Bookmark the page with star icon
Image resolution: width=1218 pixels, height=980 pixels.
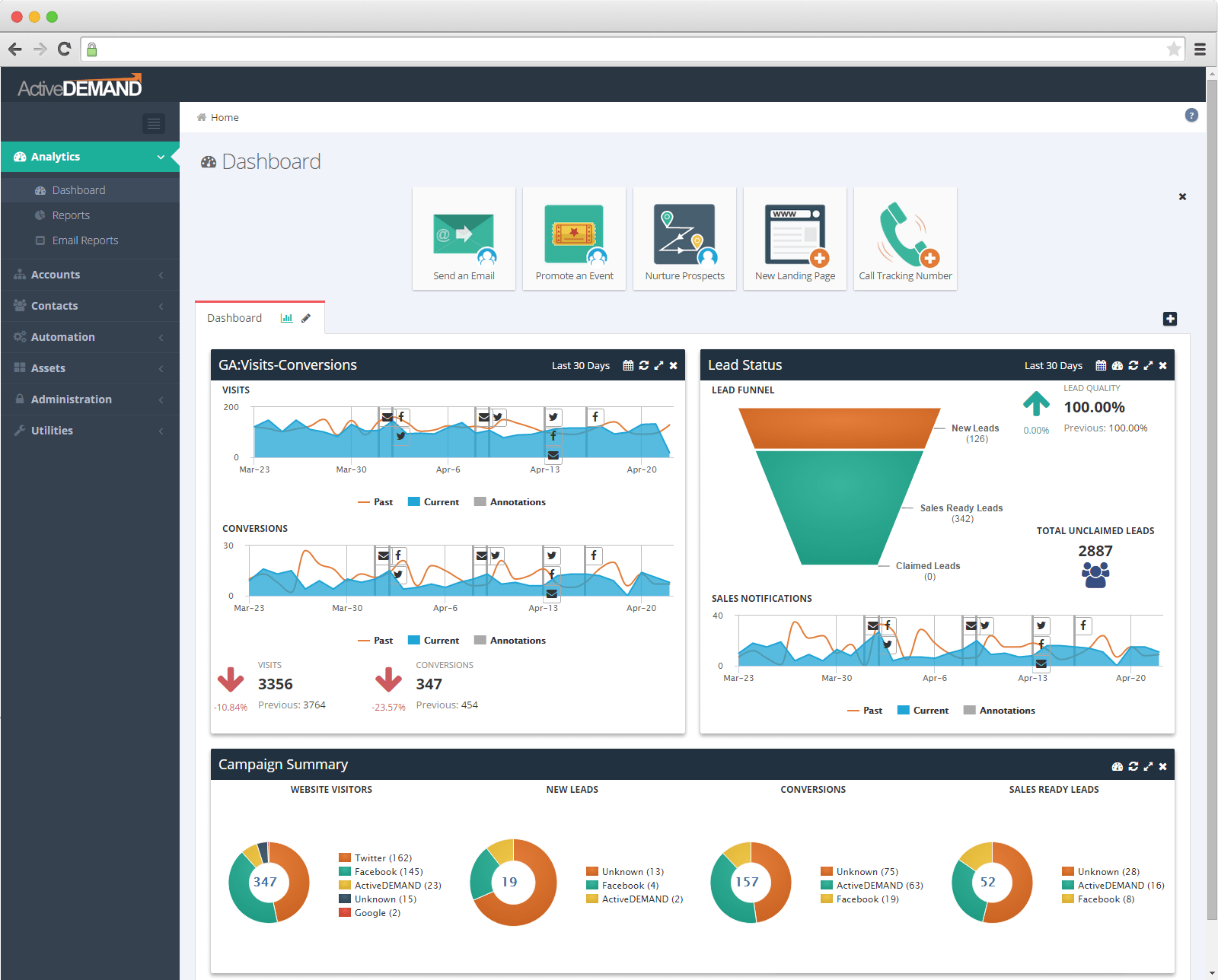click(x=1174, y=49)
